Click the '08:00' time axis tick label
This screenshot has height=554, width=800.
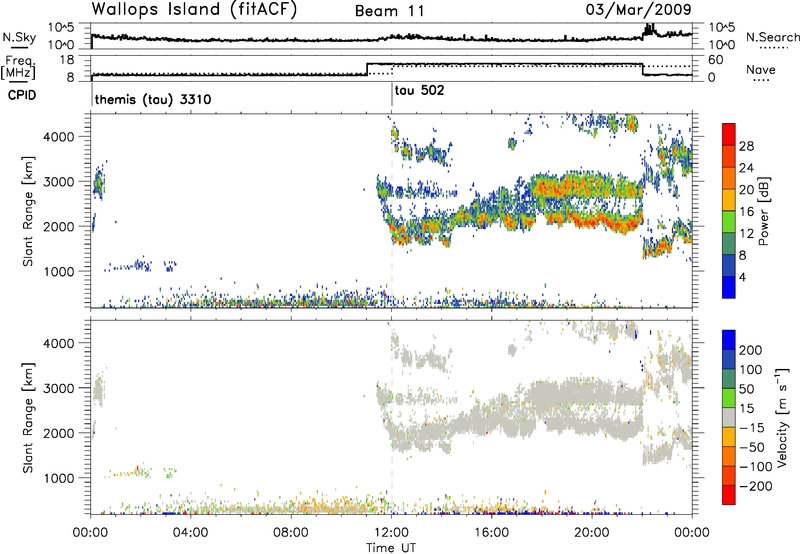point(291,533)
